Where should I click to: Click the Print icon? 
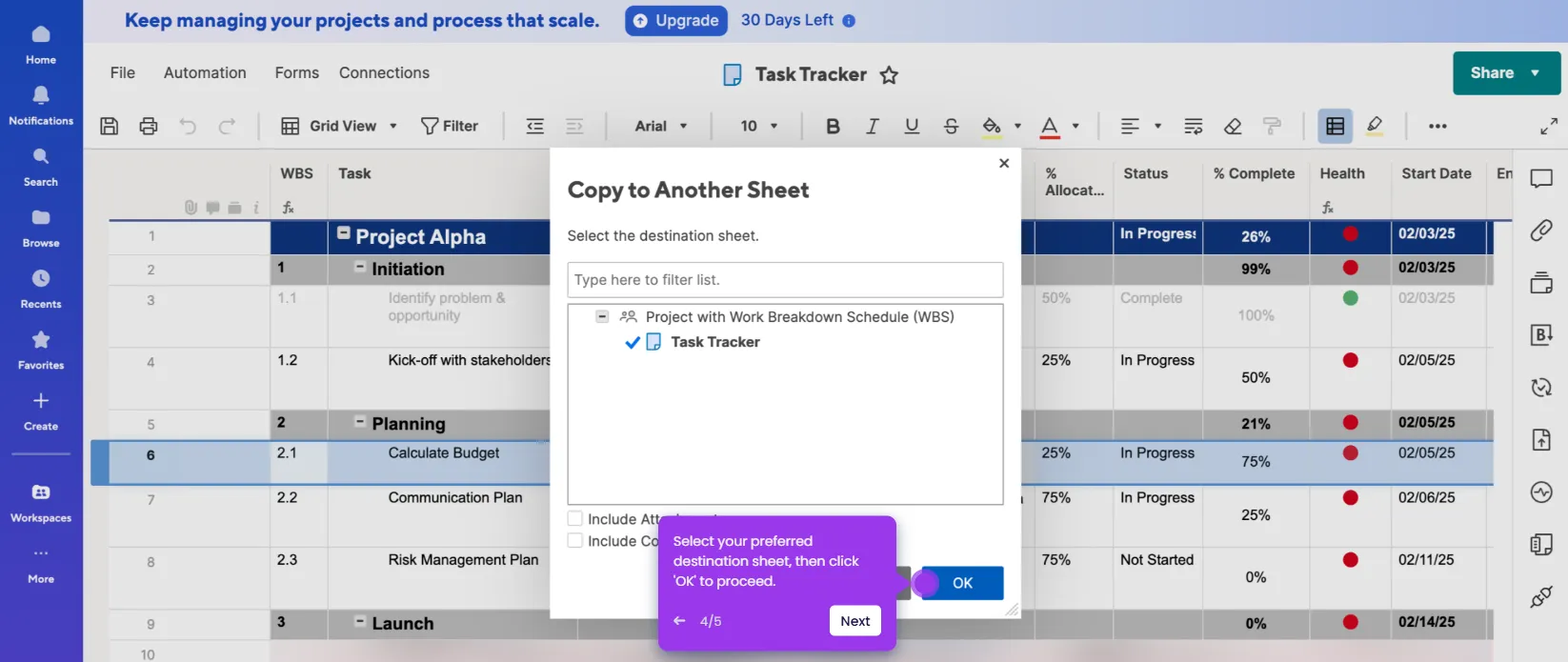(149, 126)
